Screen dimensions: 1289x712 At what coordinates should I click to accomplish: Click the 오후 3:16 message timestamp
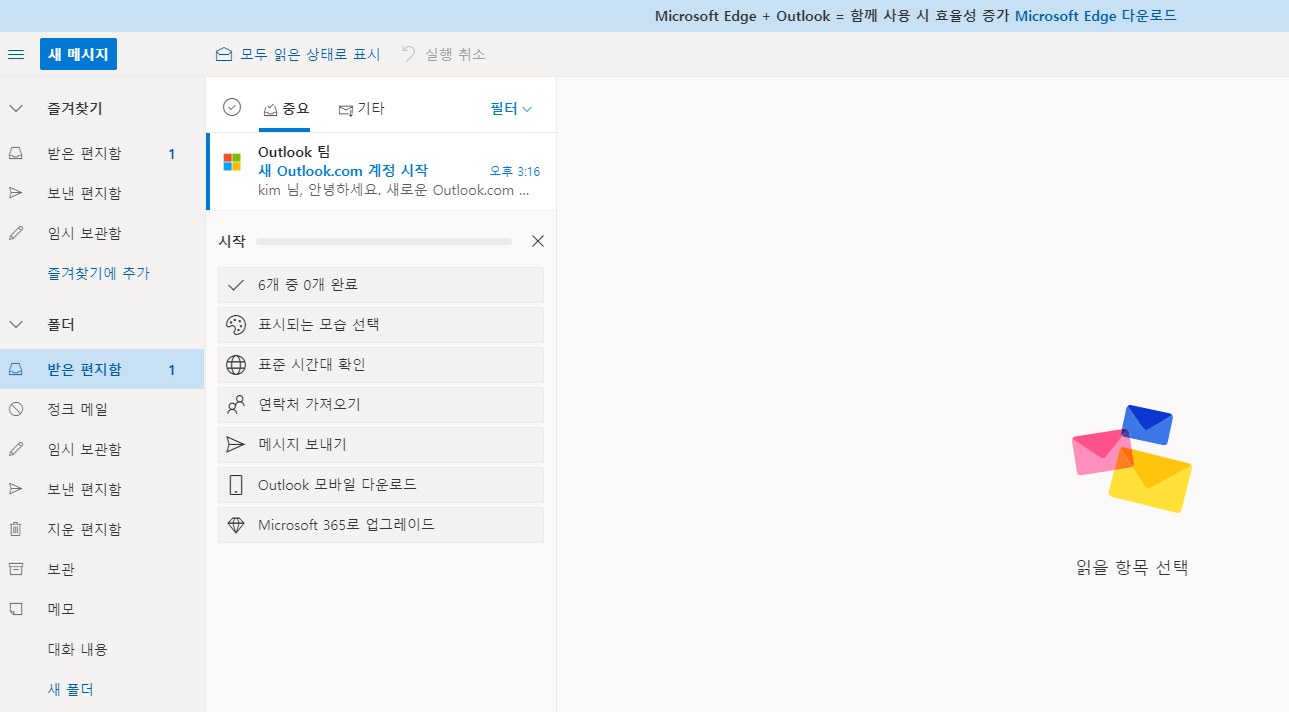pos(514,172)
